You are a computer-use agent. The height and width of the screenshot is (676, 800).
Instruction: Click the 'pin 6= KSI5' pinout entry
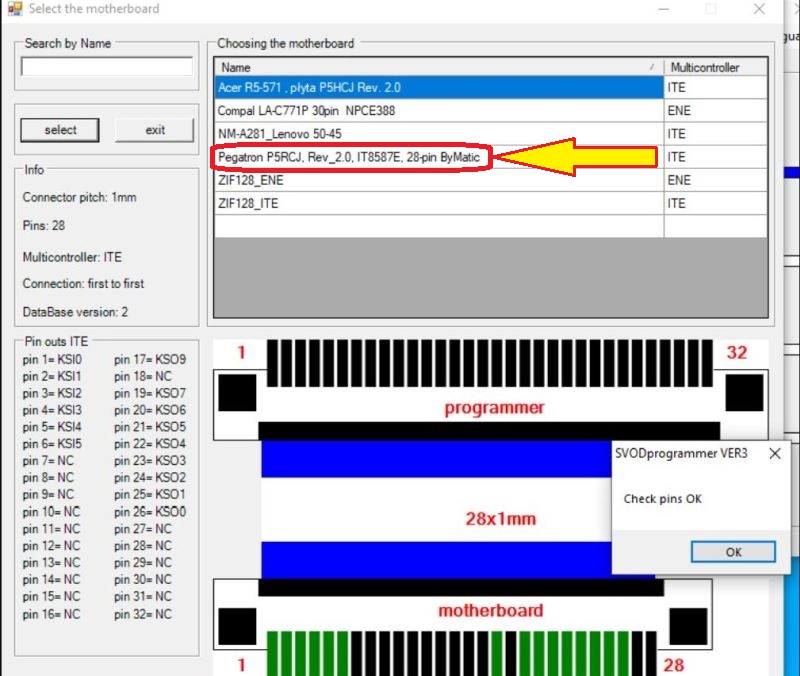point(52,444)
